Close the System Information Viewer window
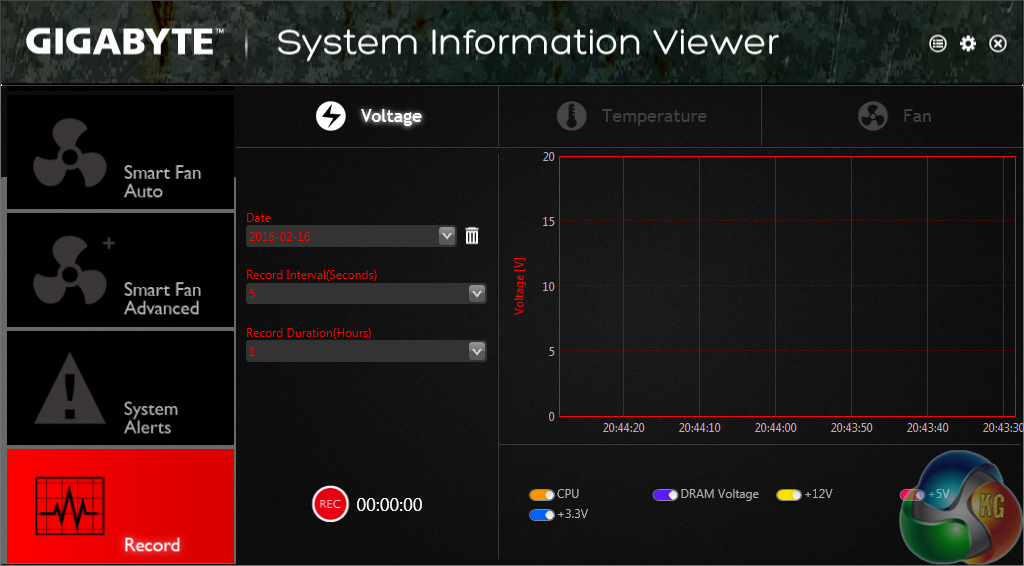The width and height of the screenshot is (1024, 566). 998,44
